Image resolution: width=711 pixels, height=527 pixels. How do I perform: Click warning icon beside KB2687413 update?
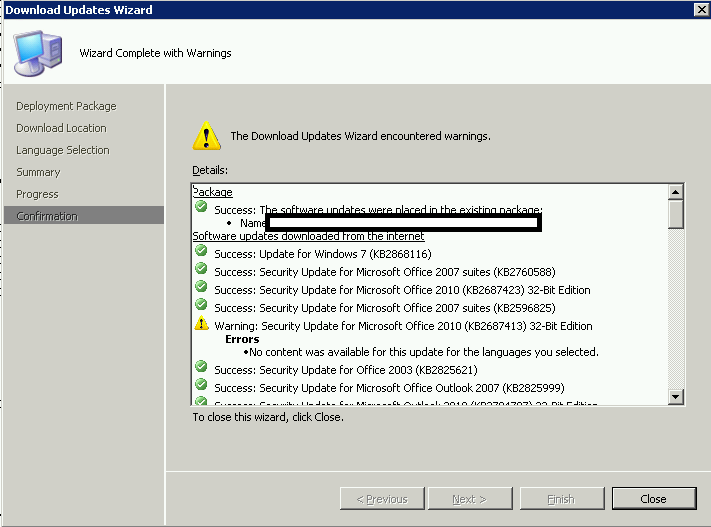coord(201,323)
